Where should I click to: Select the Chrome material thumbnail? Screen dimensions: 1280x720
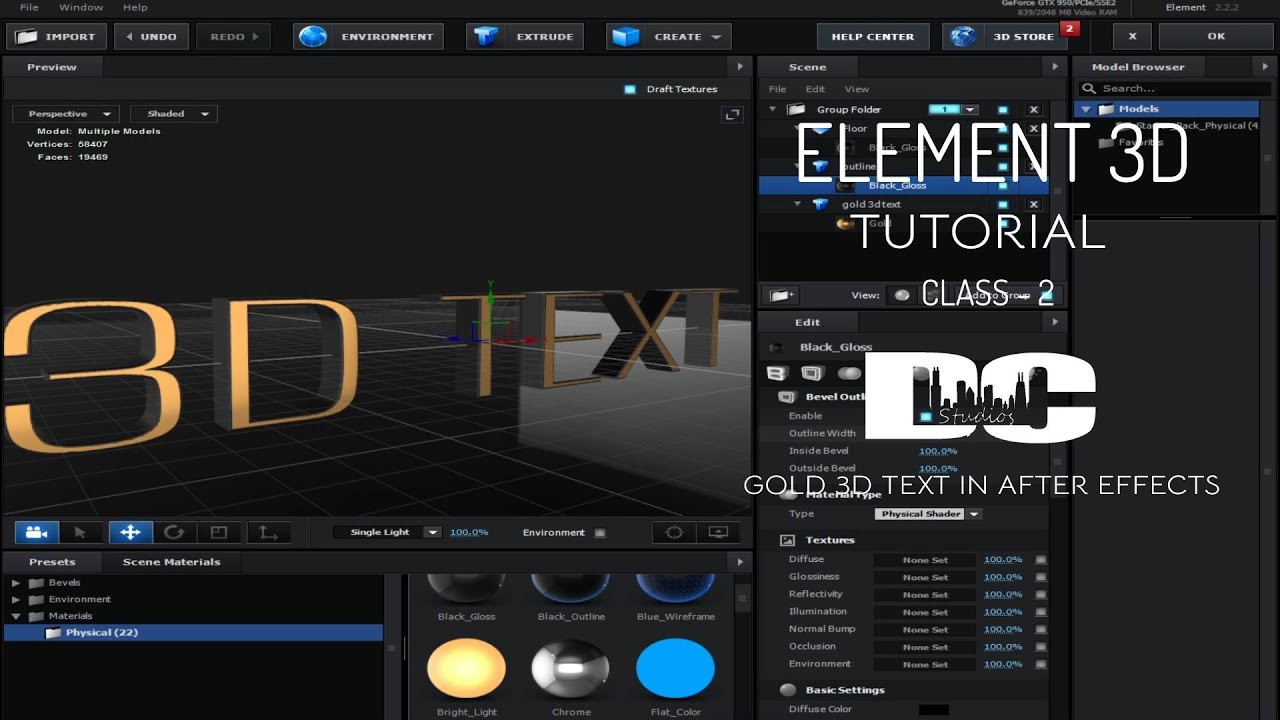point(571,669)
